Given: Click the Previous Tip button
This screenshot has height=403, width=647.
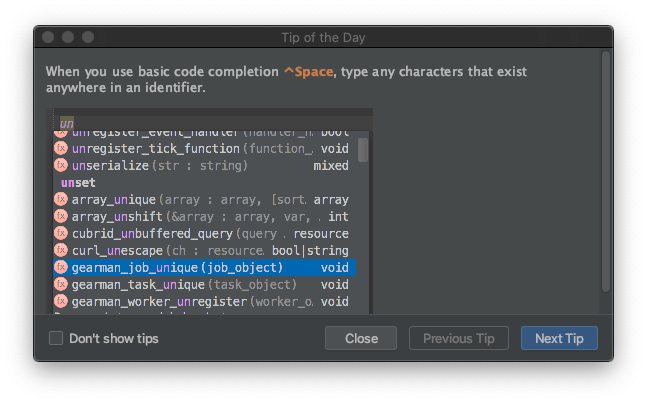Looking at the screenshot, I should click(459, 338).
